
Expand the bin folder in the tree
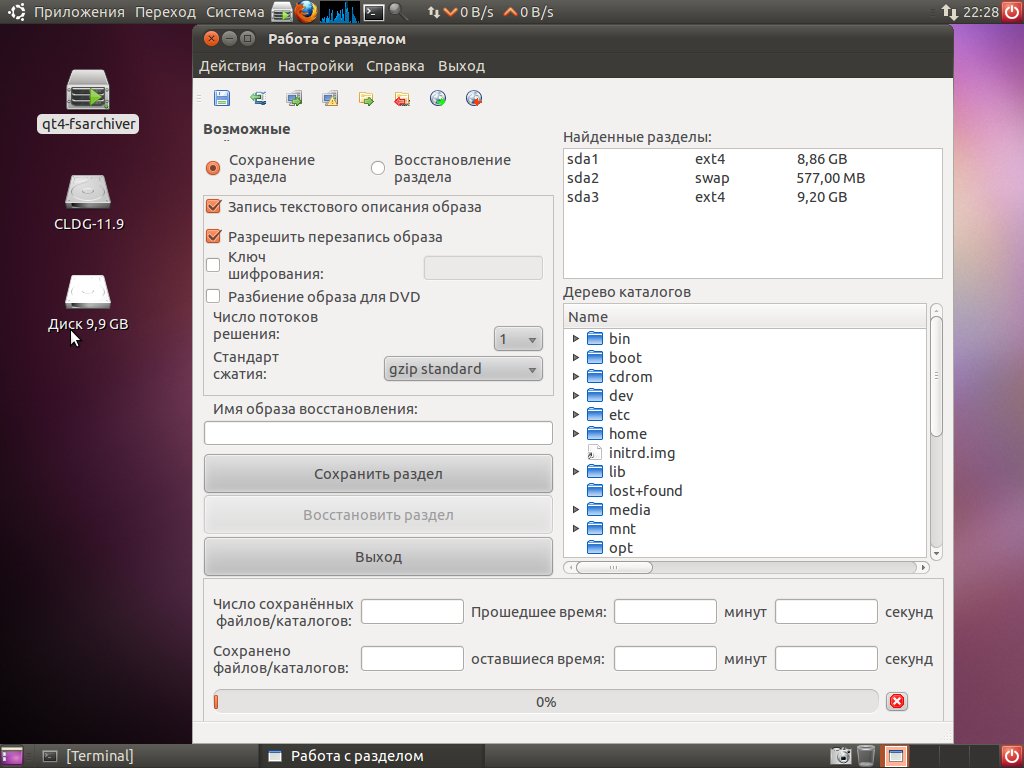click(x=576, y=338)
